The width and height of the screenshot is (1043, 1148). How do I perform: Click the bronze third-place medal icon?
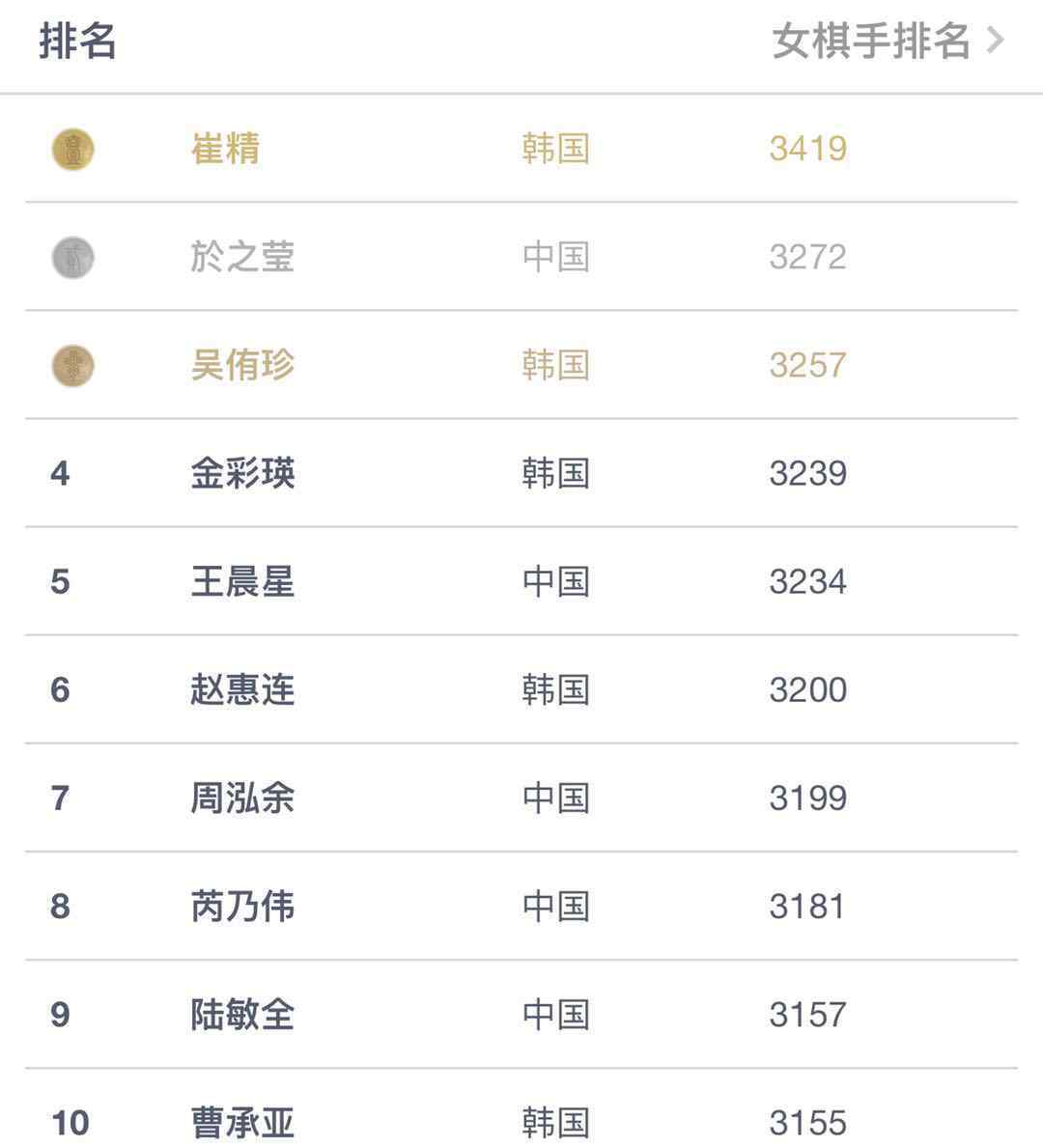(73, 366)
